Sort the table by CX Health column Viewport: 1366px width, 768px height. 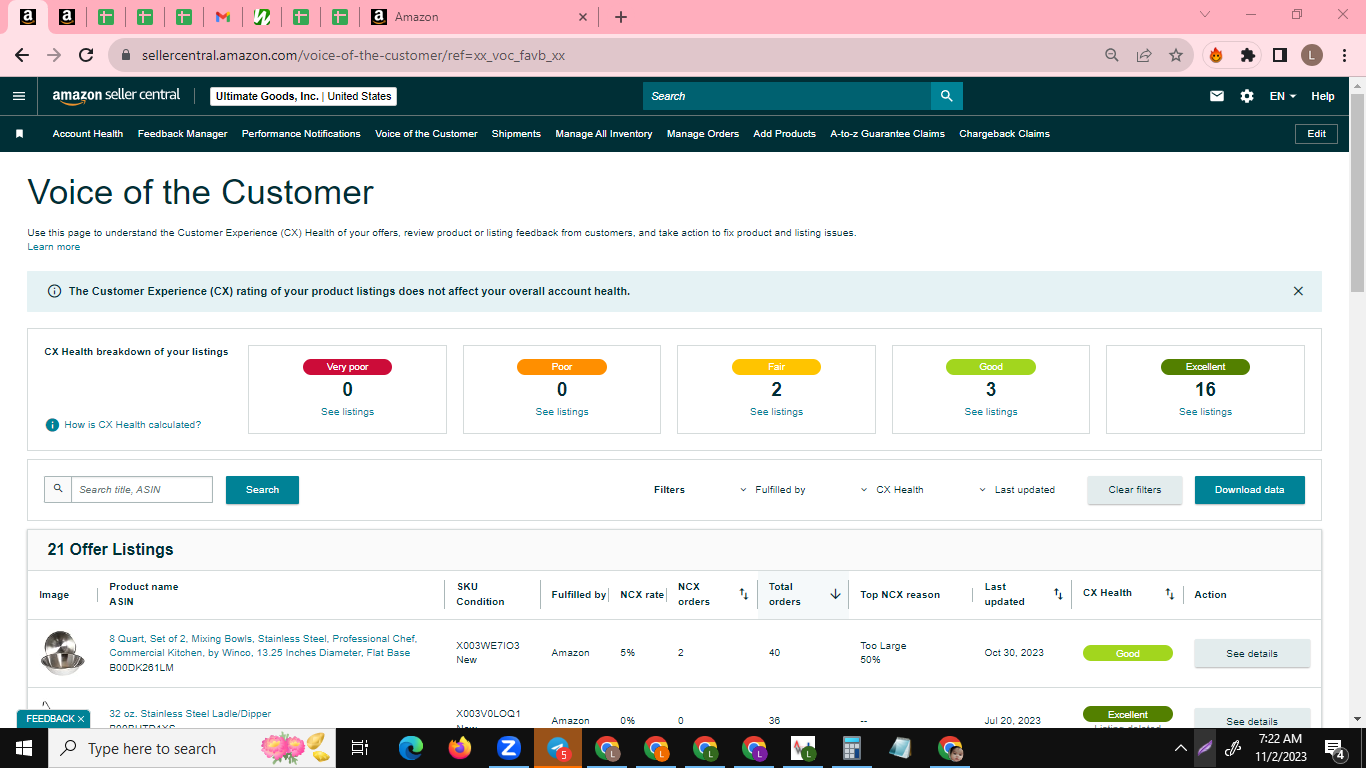[x=1169, y=594]
